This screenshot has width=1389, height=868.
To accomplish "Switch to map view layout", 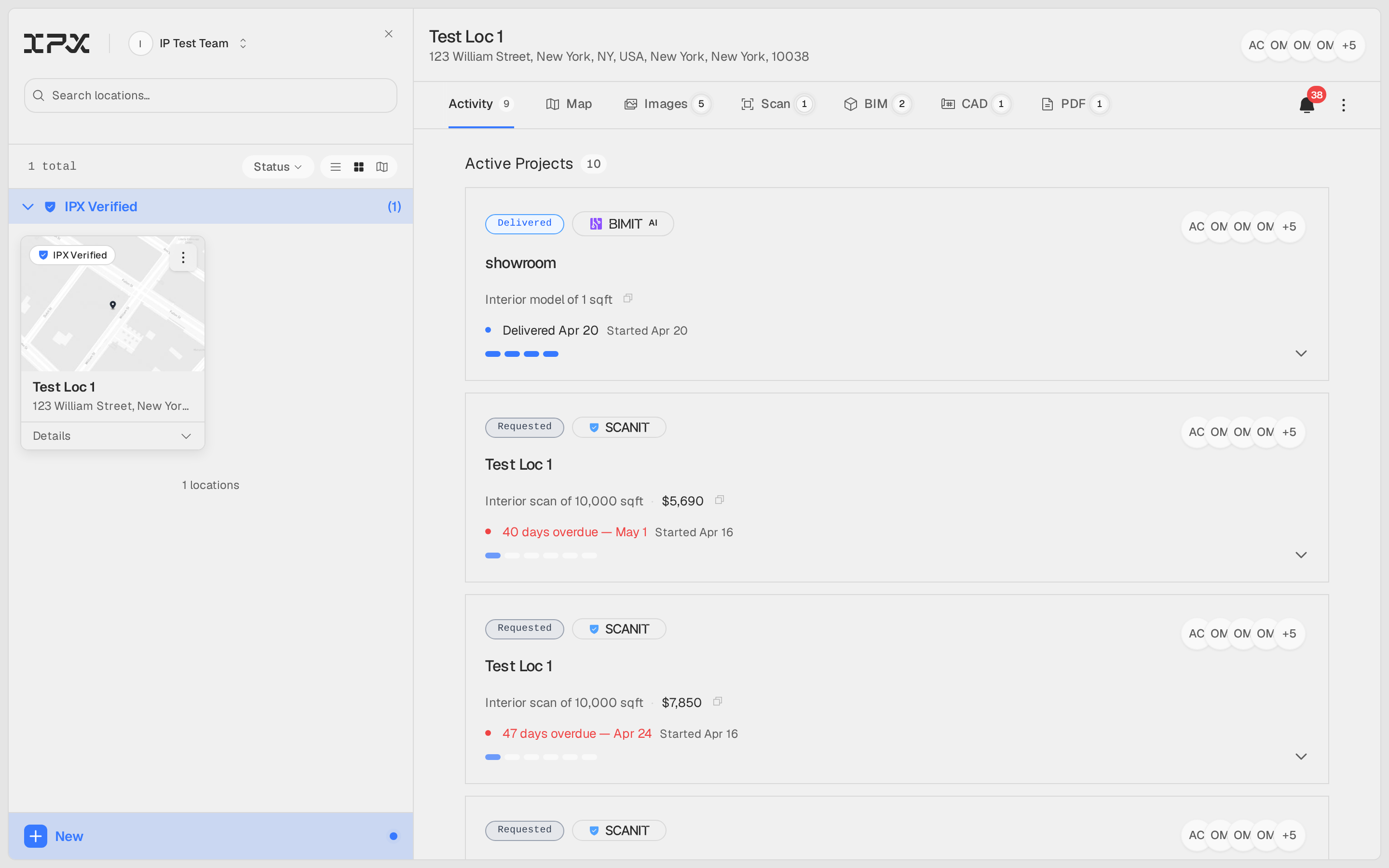I will [381, 166].
